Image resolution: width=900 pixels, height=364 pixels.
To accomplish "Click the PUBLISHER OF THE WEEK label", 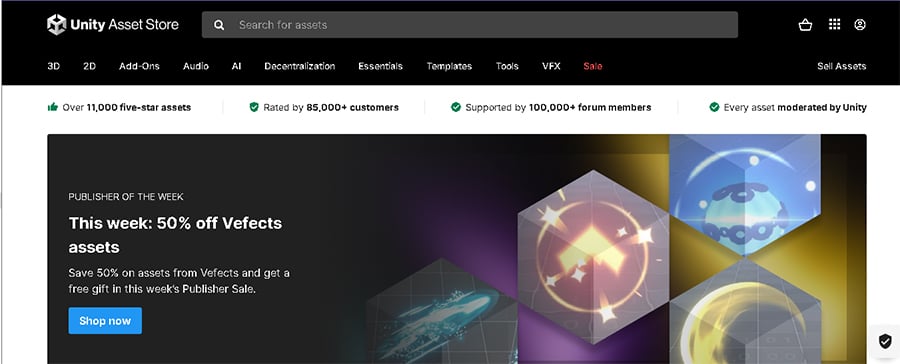I will (126, 196).
